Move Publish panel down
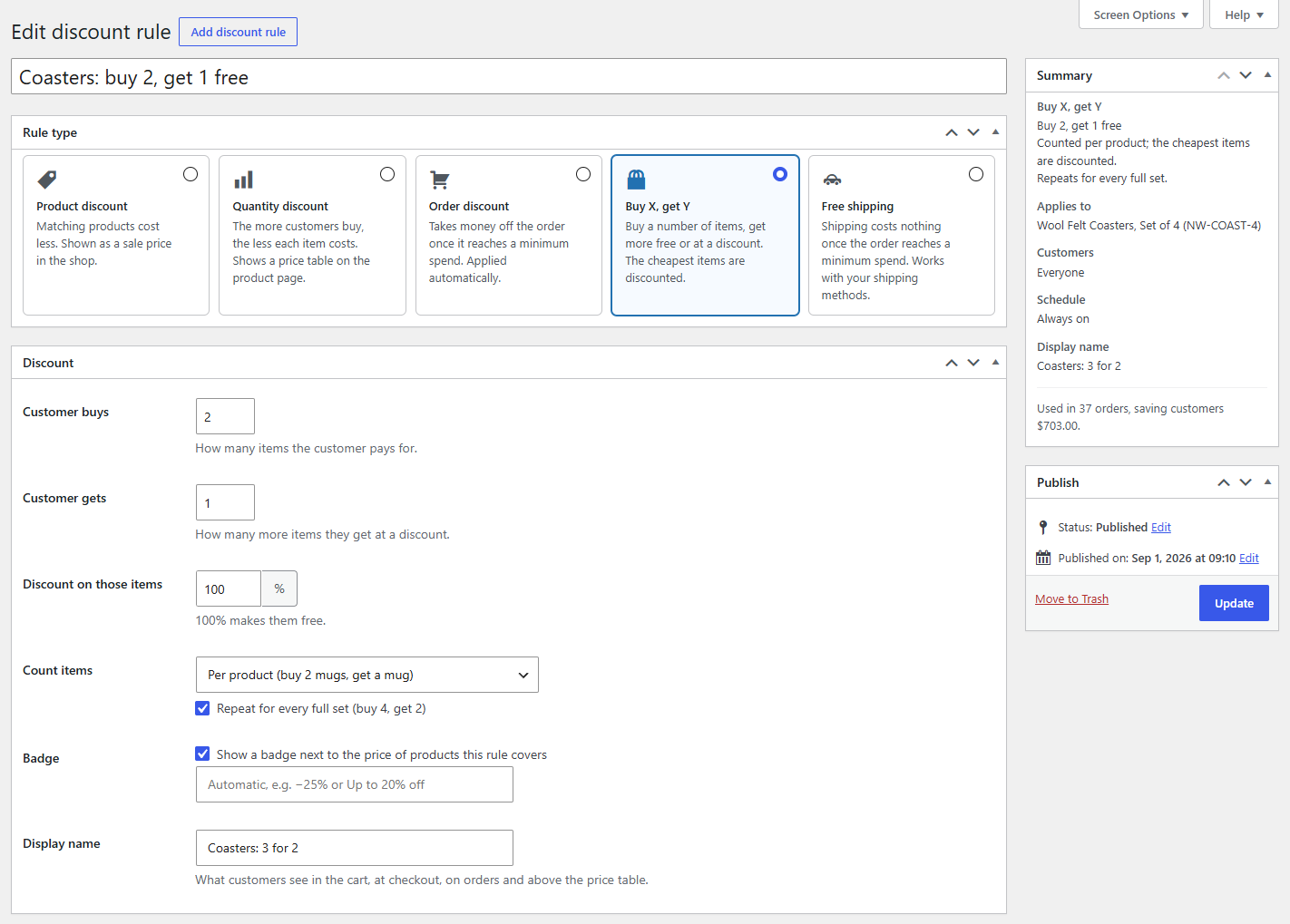The width and height of the screenshot is (1290, 924). pos(1246,482)
